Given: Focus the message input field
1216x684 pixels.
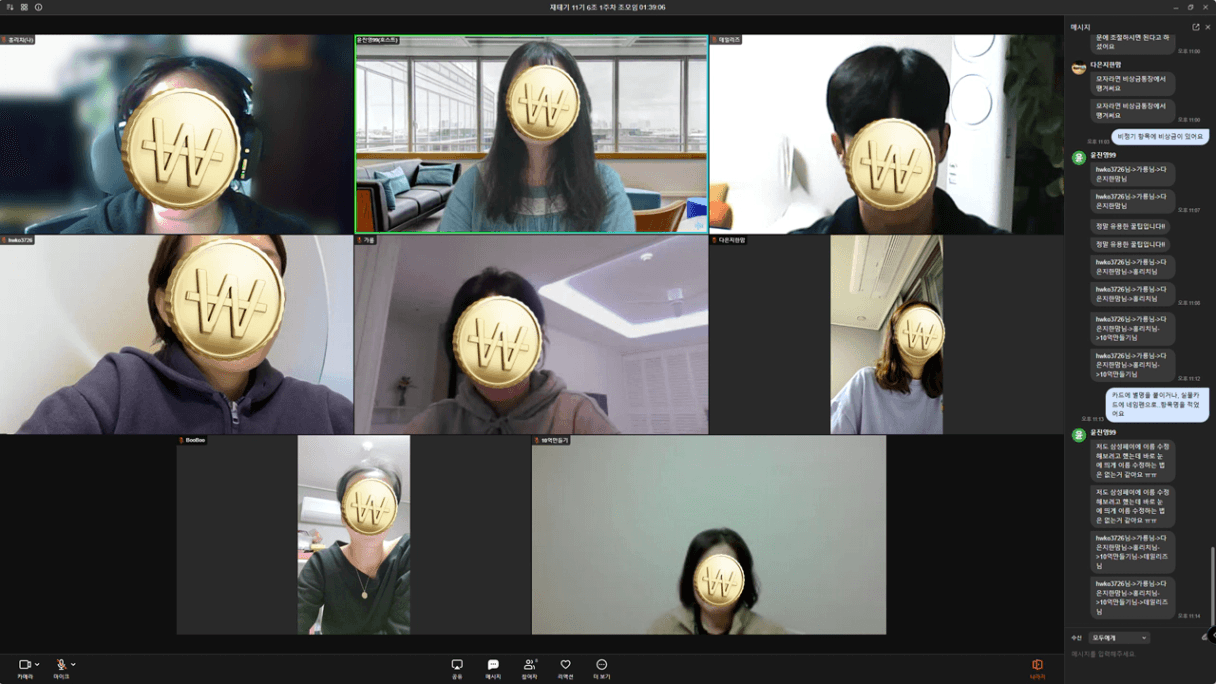Looking at the screenshot, I should (1135, 654).
